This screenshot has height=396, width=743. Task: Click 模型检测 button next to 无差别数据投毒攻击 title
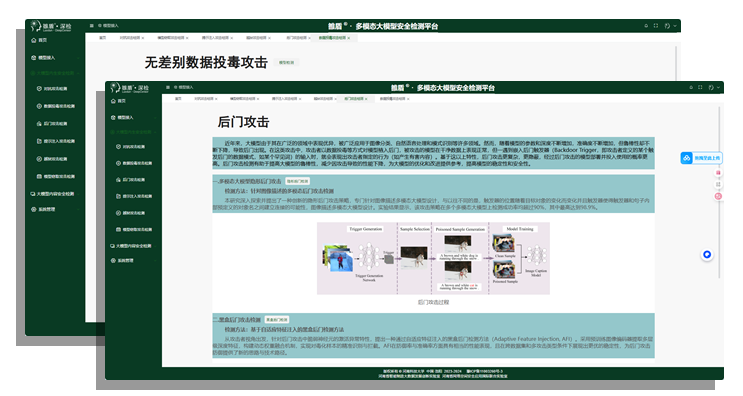[286, 63]
